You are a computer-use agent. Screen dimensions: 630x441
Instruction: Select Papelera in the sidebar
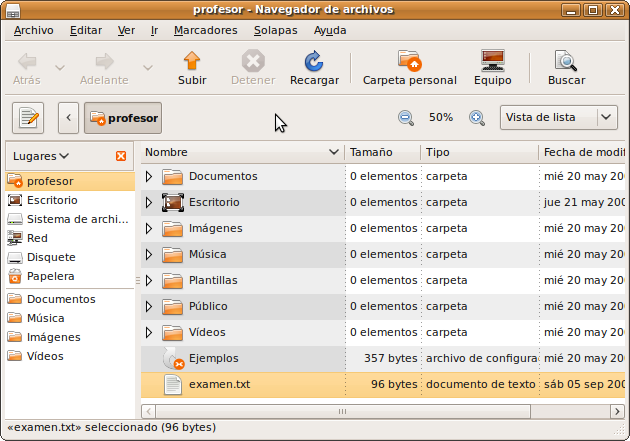[50, 276]
